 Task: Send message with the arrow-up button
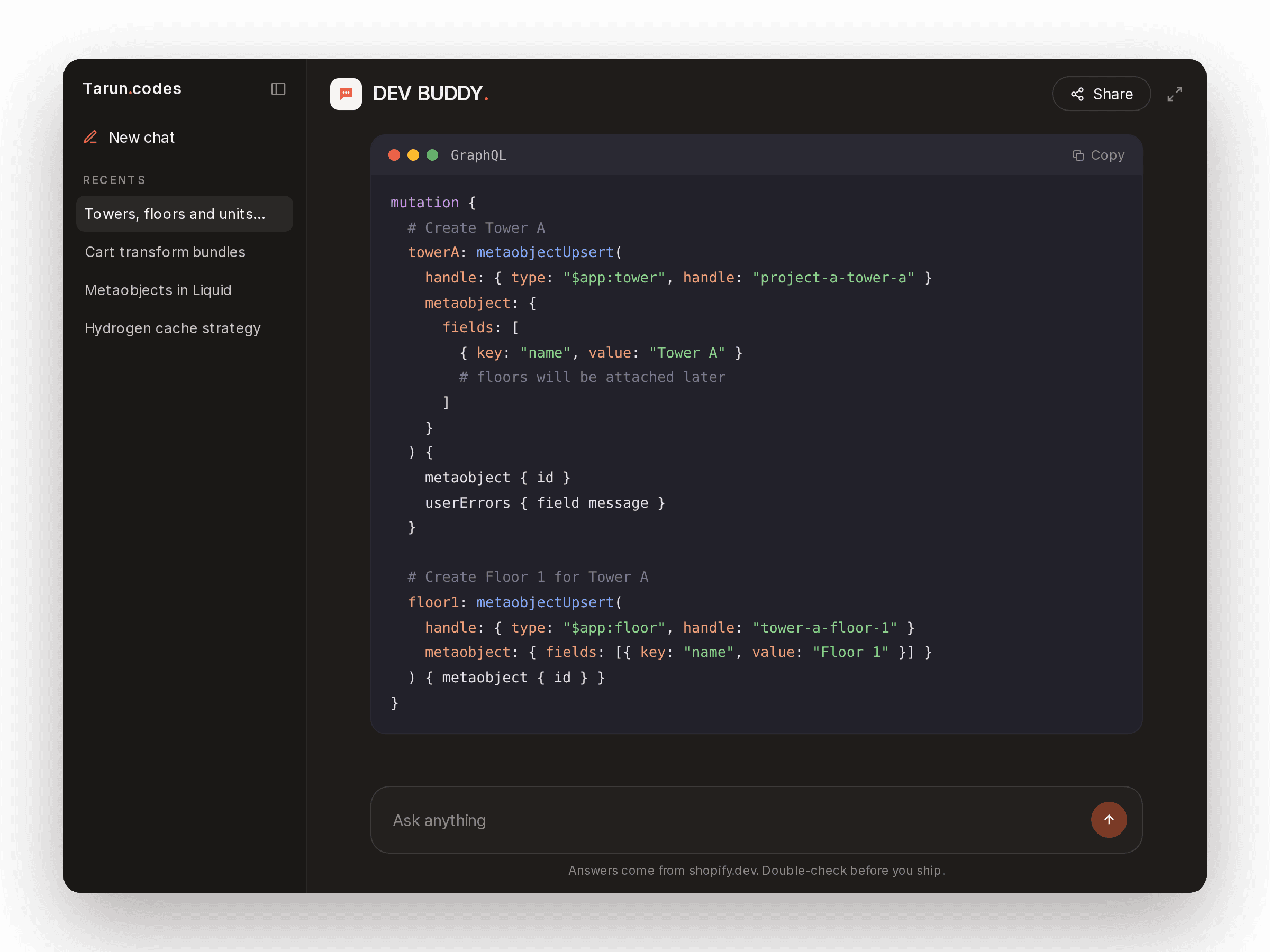point(1109,819)
